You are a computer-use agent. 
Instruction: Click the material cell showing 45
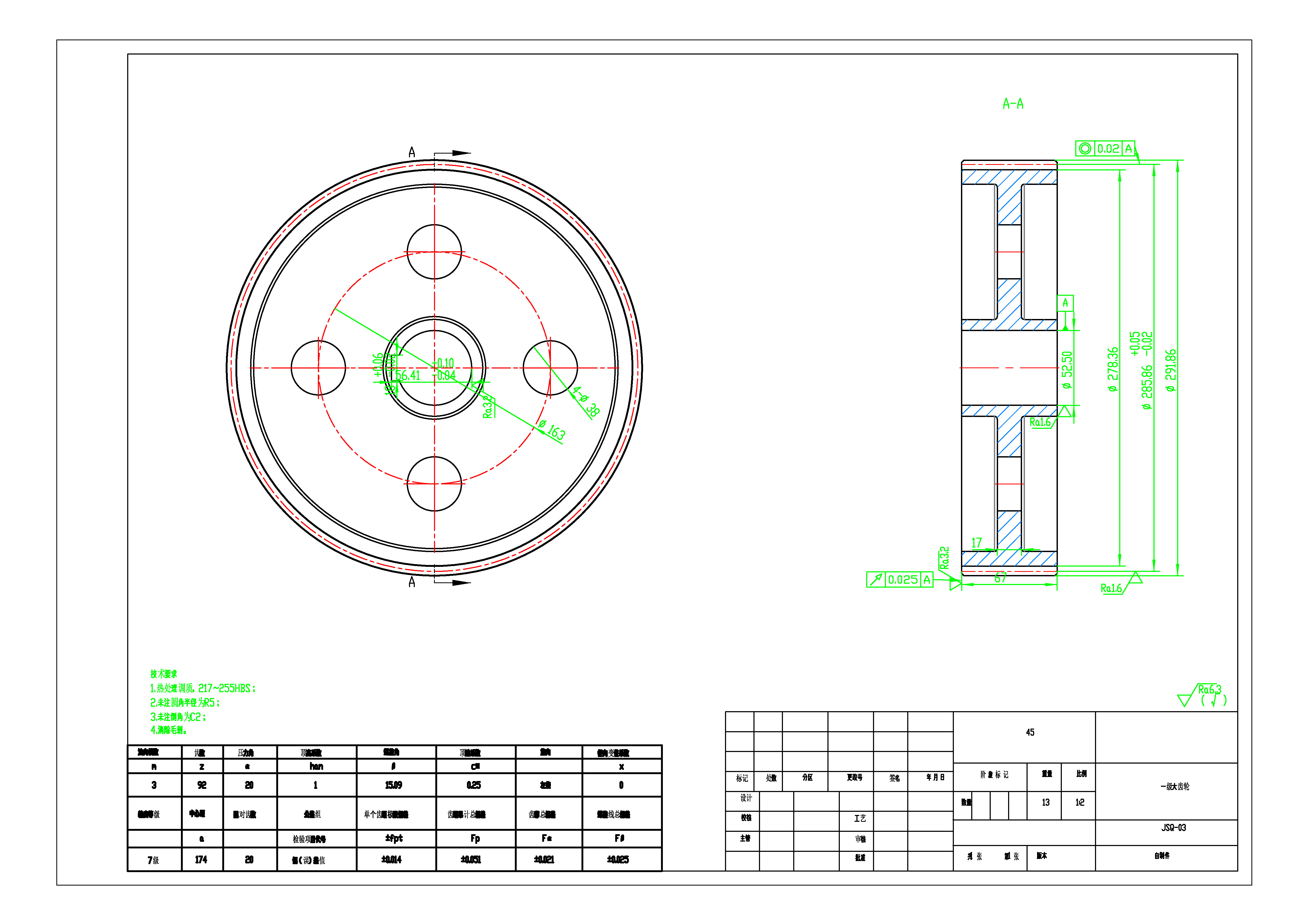pyautogui.click(x=1030, y=732)
